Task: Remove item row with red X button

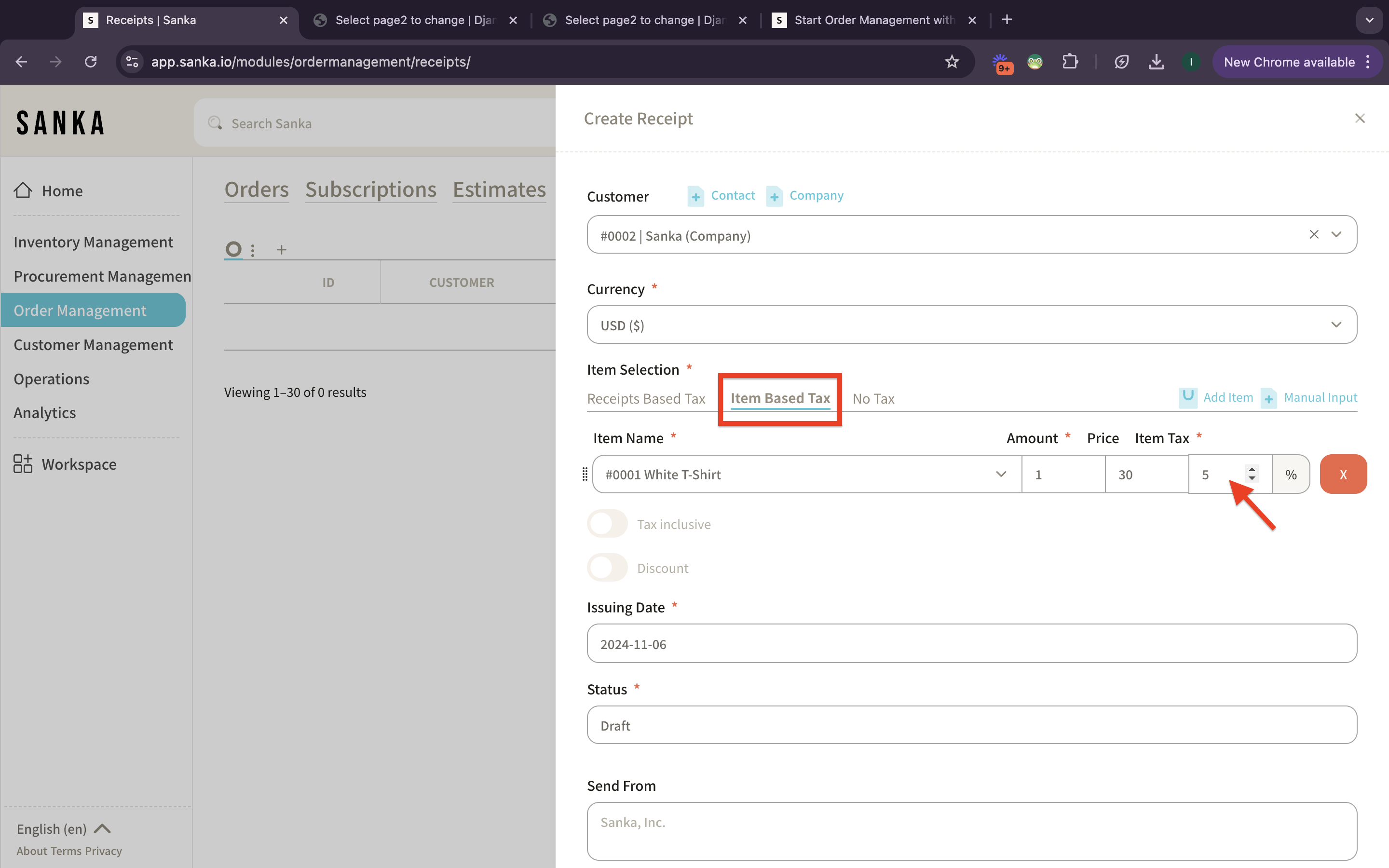Action: [1343, 474]
